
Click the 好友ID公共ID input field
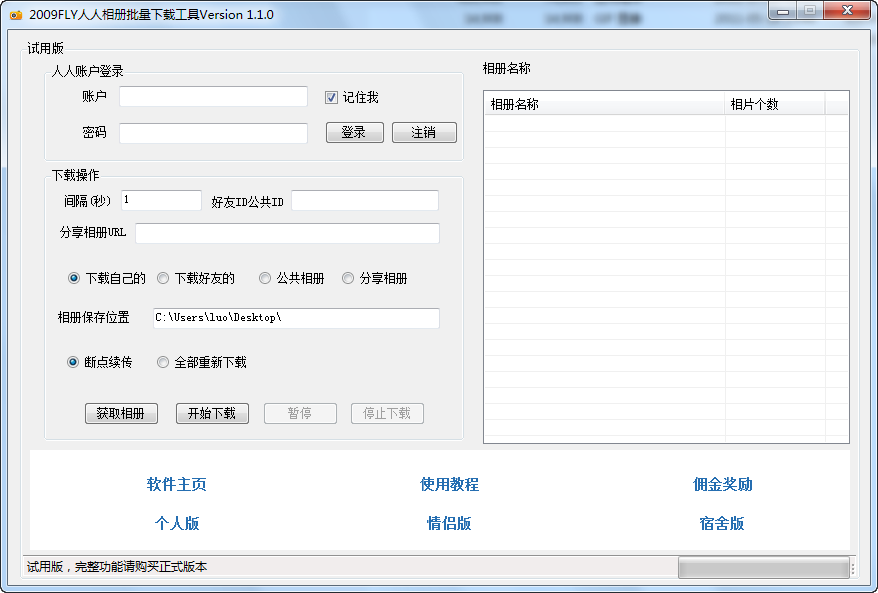tap(365, 200)
